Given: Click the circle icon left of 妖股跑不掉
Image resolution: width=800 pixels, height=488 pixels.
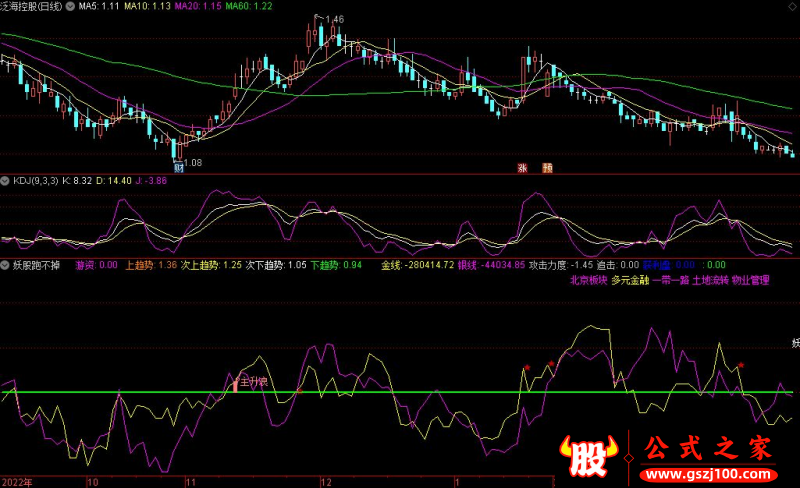Looking at the screenshot, I should tap(6, 266).
